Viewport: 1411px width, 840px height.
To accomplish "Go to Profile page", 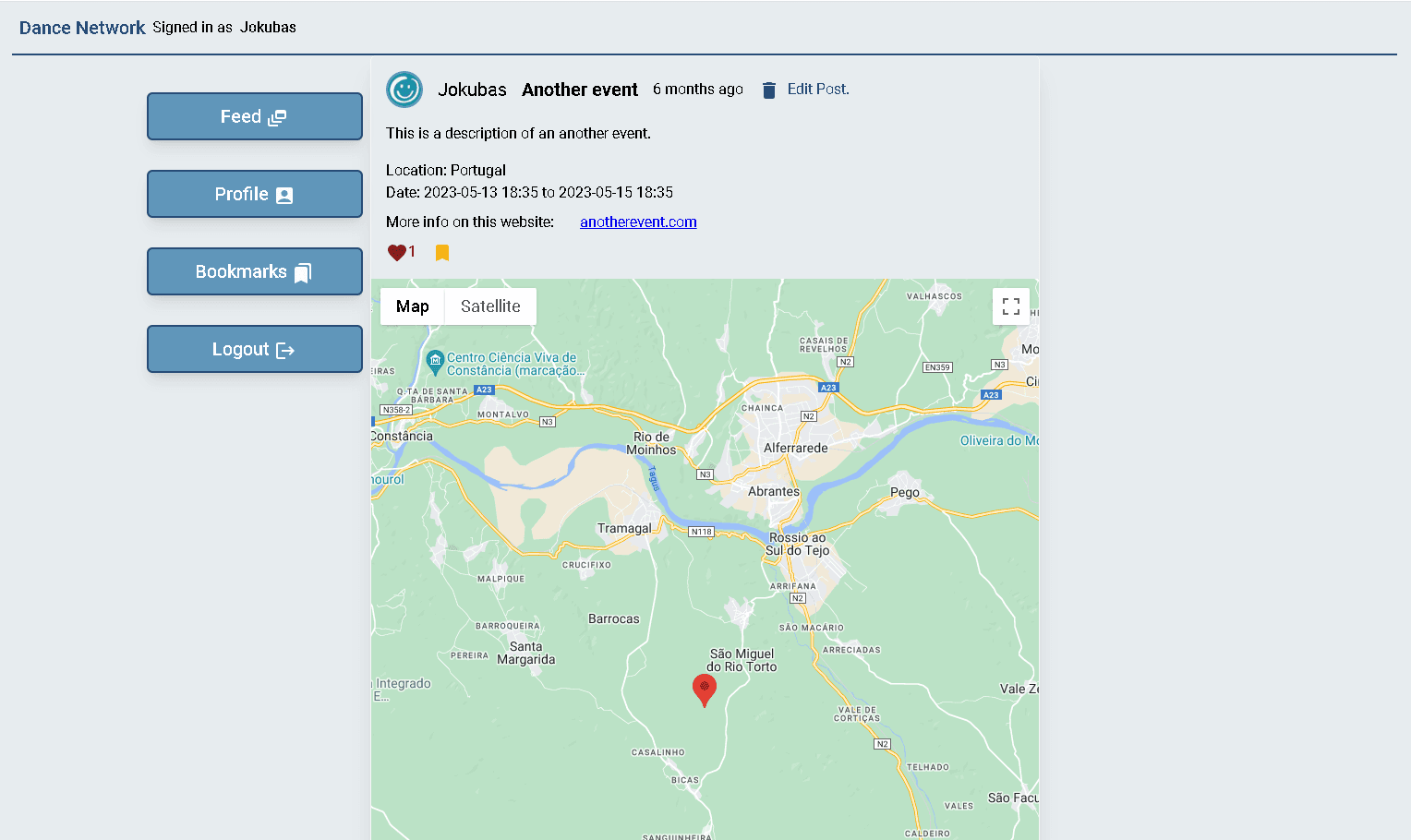I will (x=254, y=194).
